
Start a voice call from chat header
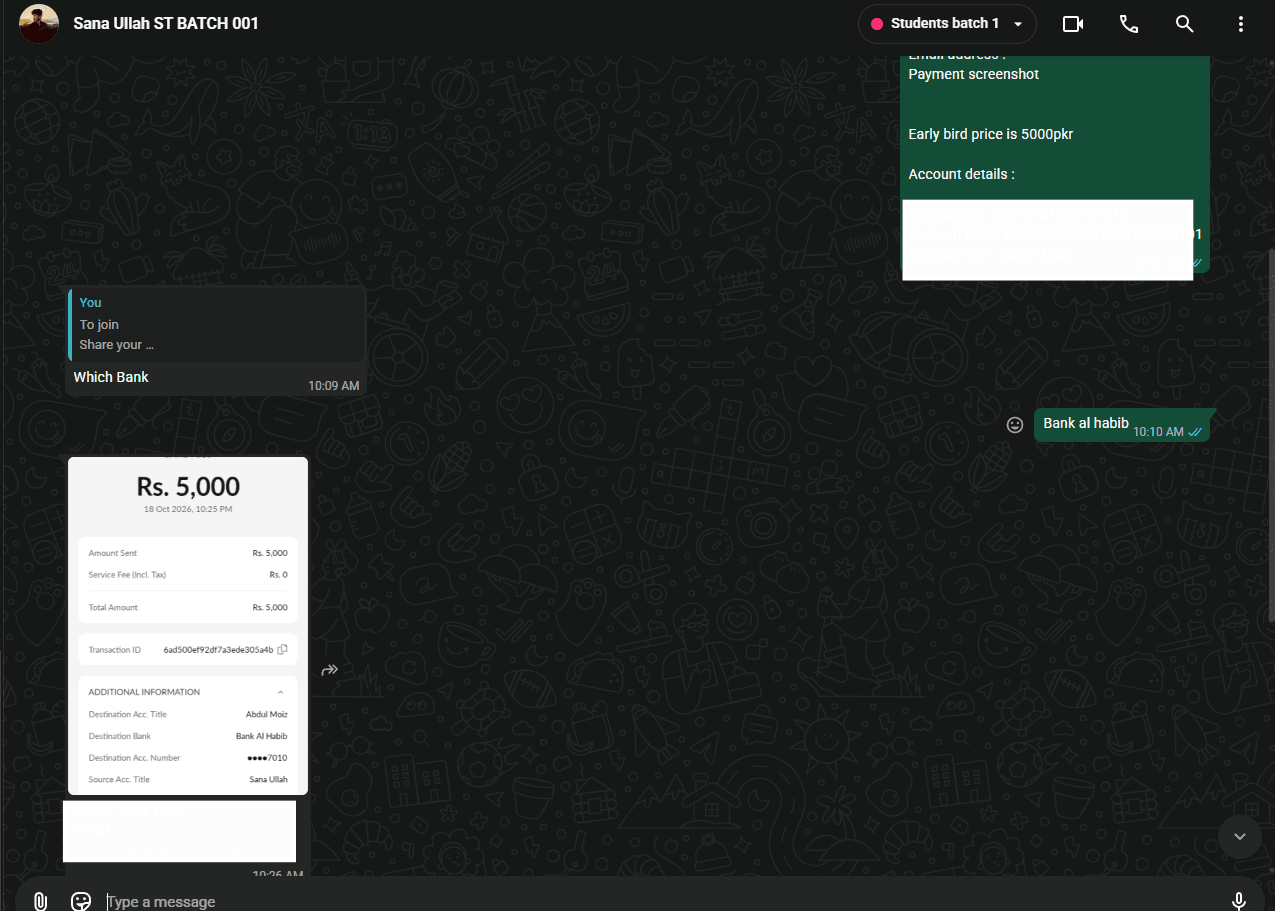[x=1129, y=24]
